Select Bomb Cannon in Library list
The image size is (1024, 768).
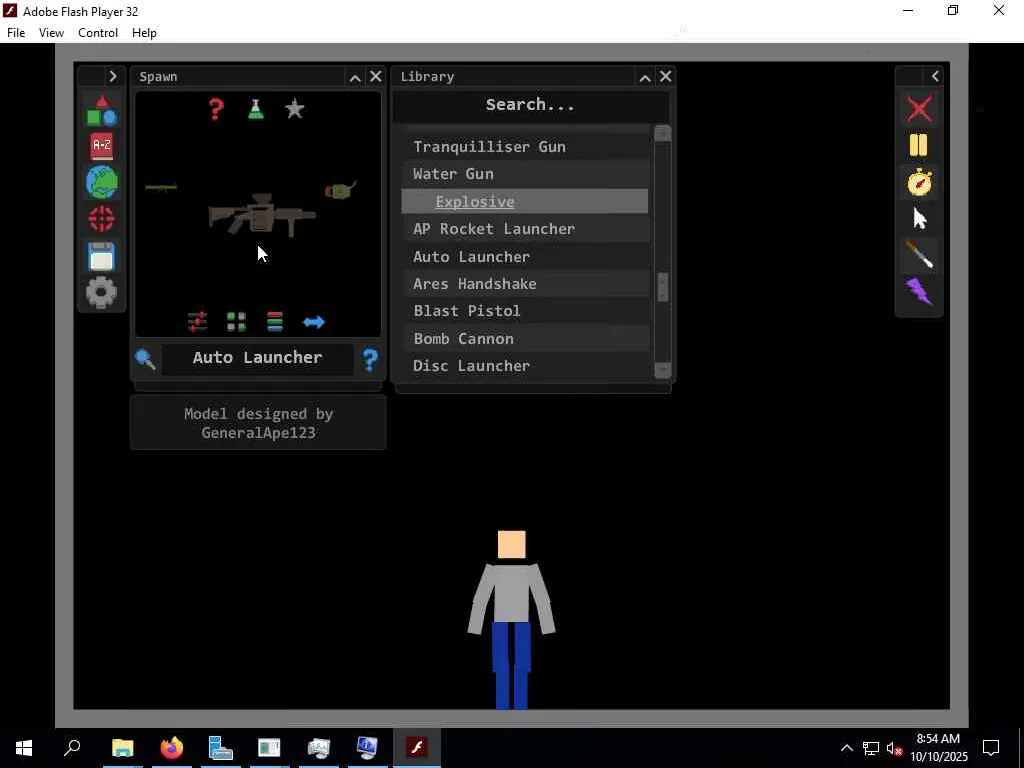[x=524, y=338]
